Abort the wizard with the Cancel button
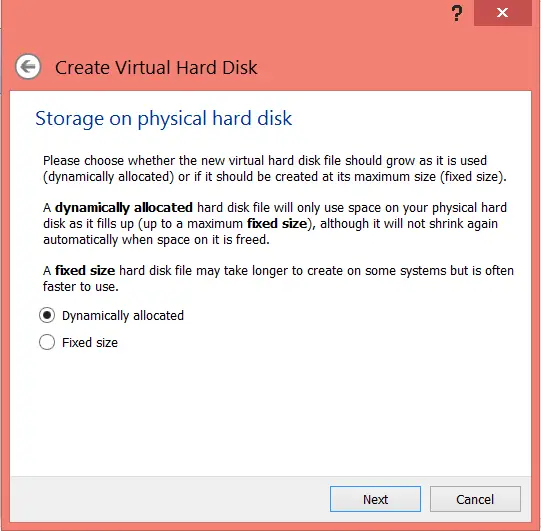The height and width of the screenshot is (531, 541). click(x=475, y=499)
